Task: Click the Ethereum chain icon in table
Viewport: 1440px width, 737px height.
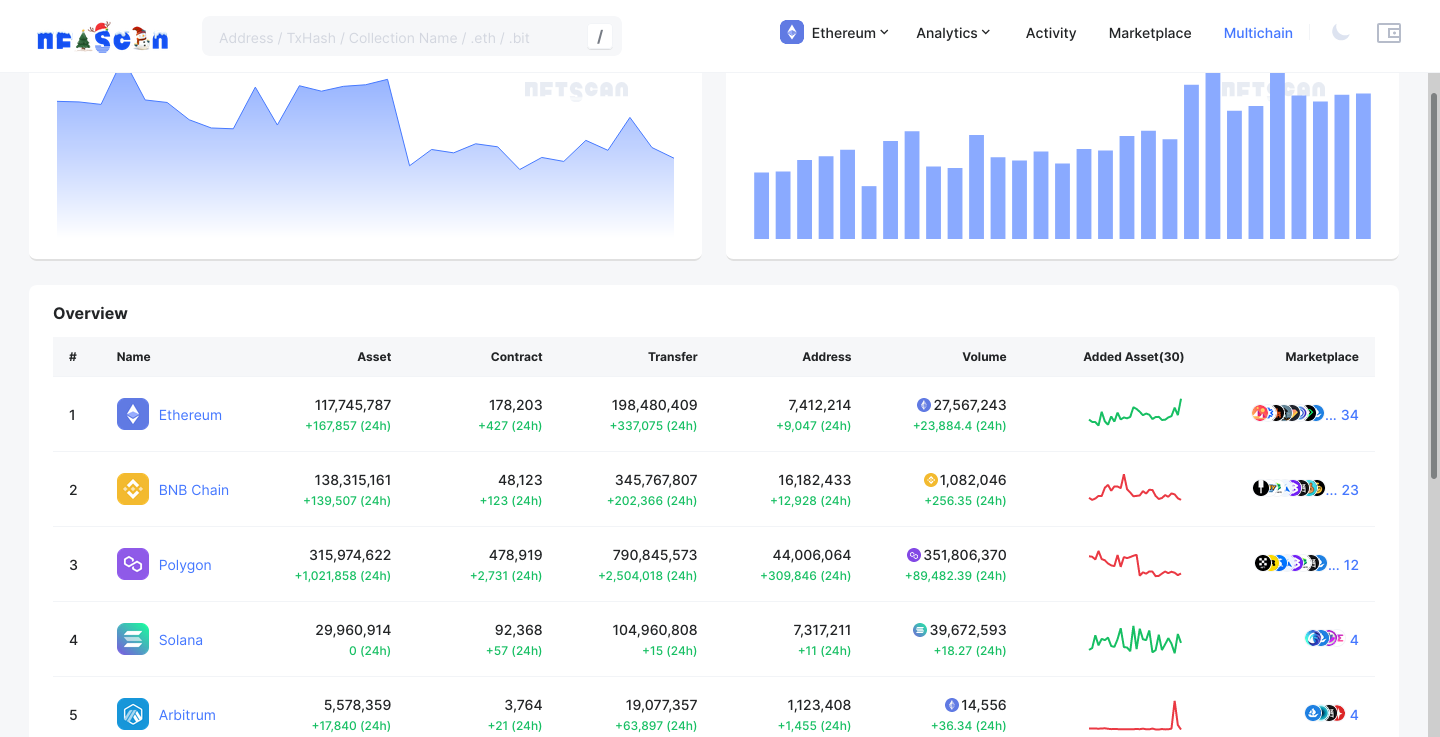Action: click(x=133, y=414)
